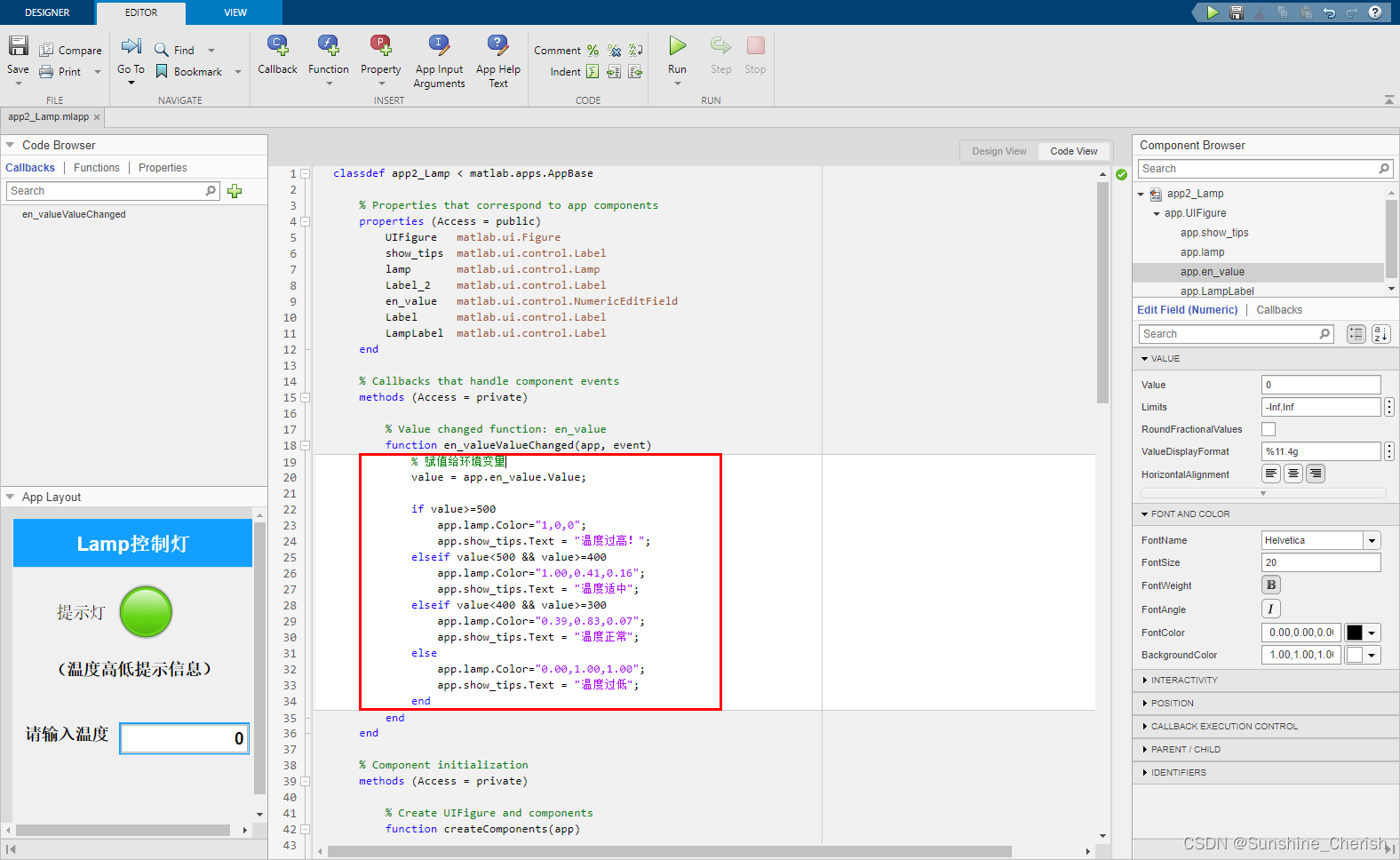The height and width of the screenshot is (860, 1400).
Task: Click the Compare files icon
Action: (46, 51)
